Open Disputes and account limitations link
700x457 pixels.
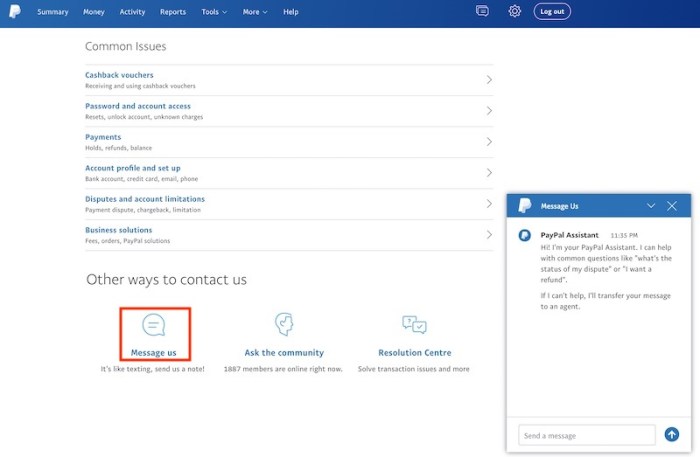[145, 199]
